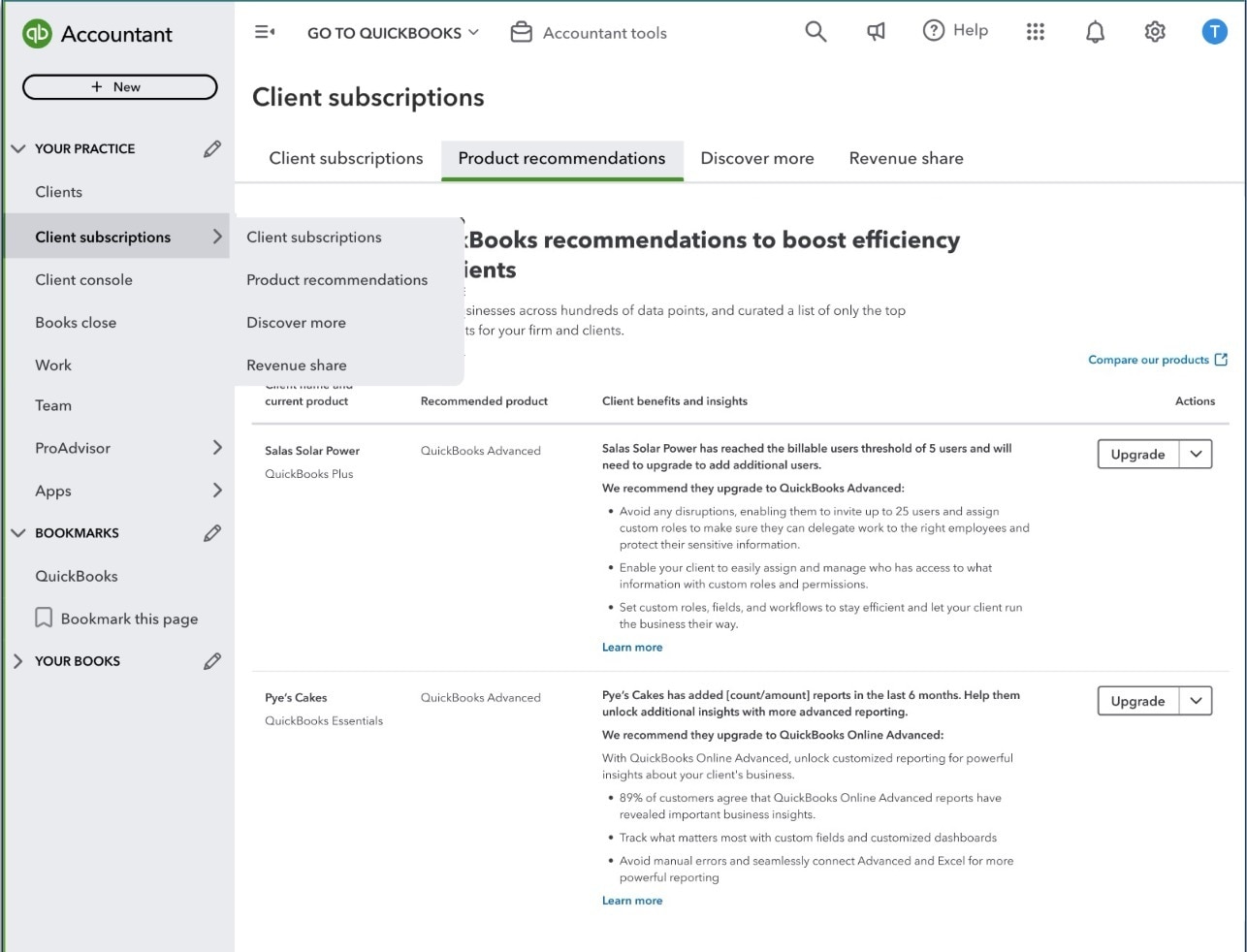Viewport: 1247px width, 952px height.
Task: Open settings with the gear icon
Action: pos(1155,32)
